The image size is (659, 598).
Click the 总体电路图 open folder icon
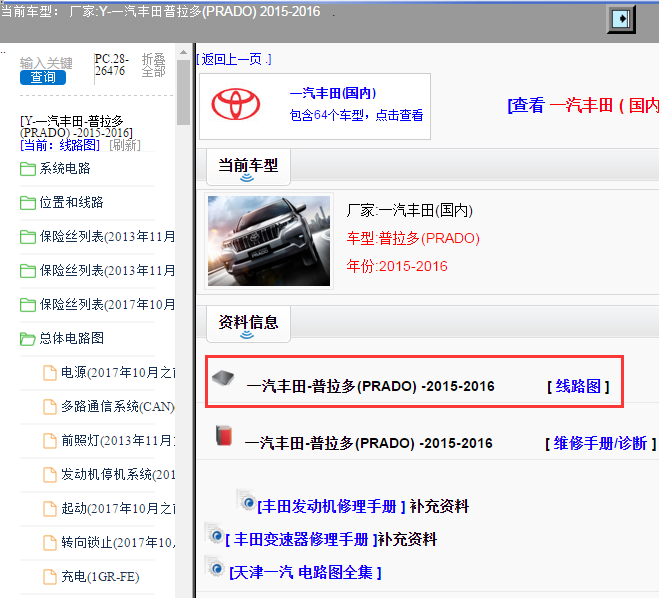point(28,339)
